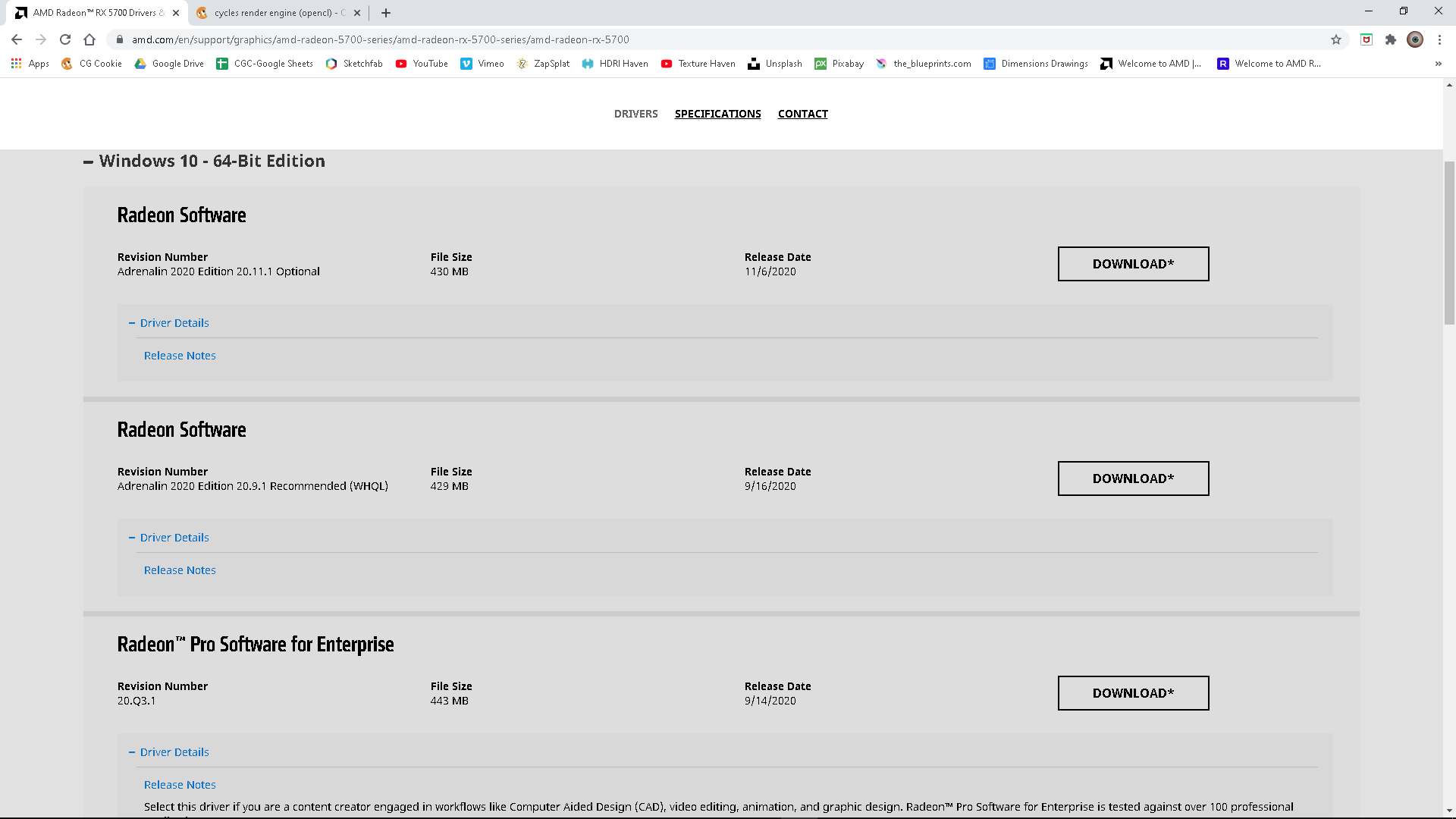
Task: Open the Extensions puzzle icon
Action: pyautogui.click(x=1391, y=39)
